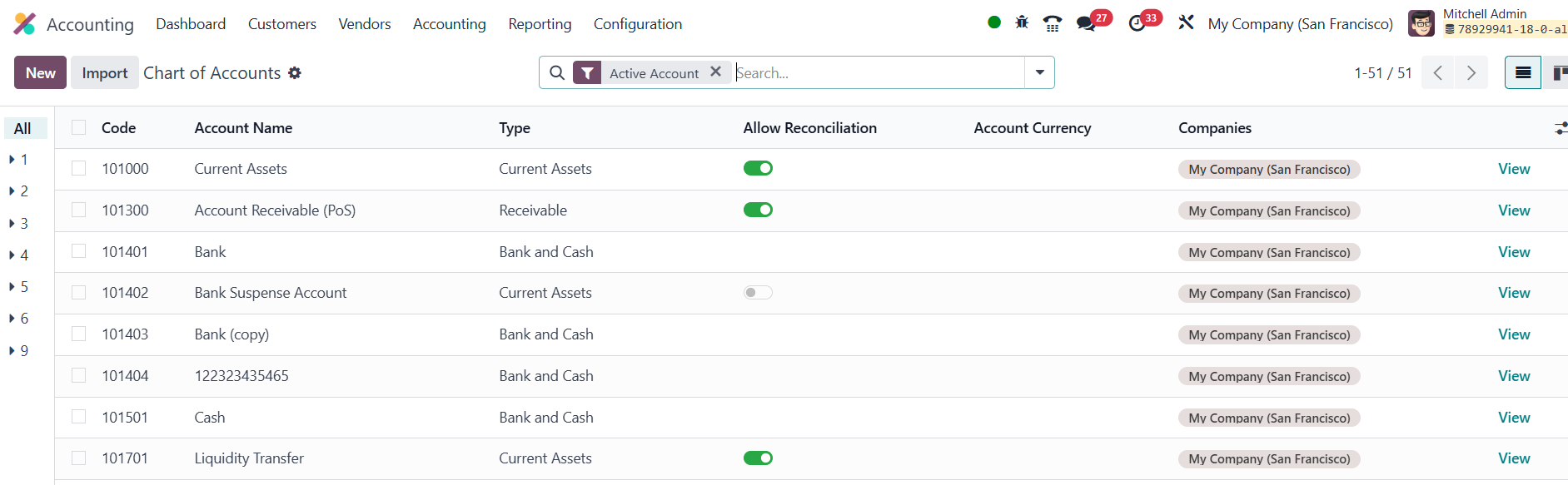Open the search options dropdown arrow
Image resolution: width=1568 pixels, height=485 pixels.
1039,72
